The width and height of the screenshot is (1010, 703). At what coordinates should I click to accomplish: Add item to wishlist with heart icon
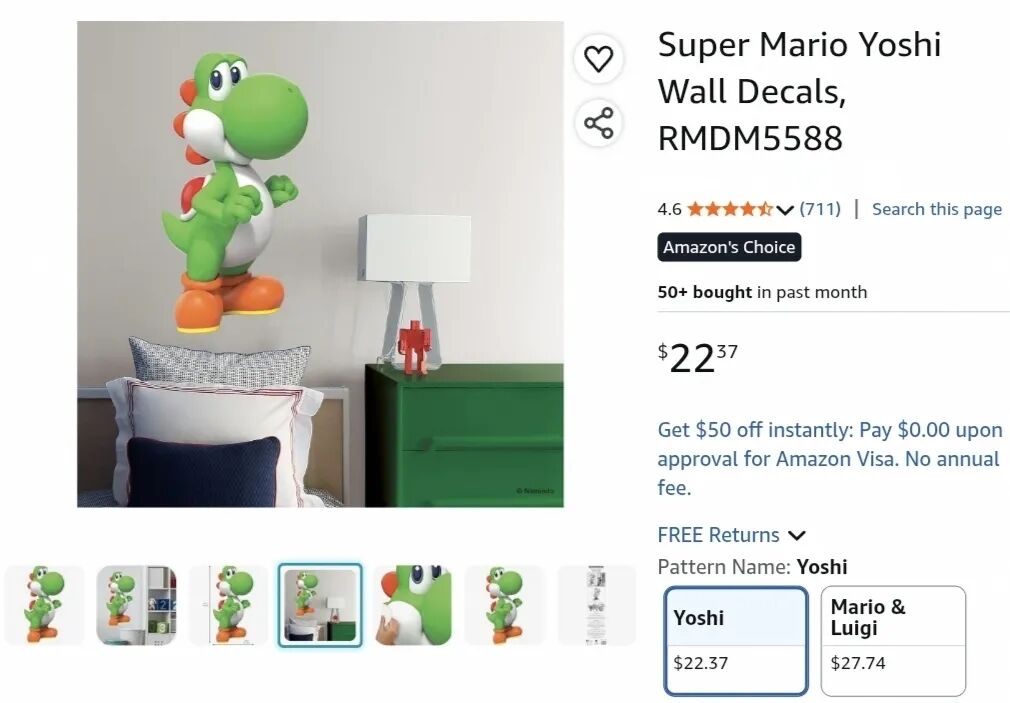[x=598, y=59]
